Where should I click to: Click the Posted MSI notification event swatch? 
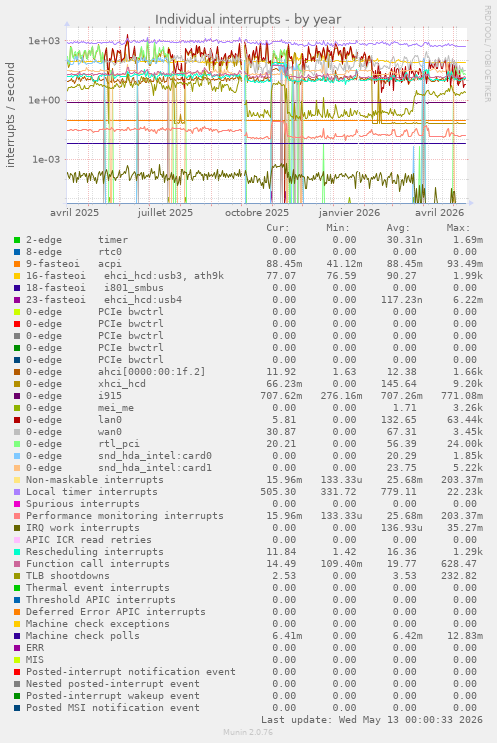(17, 708)
